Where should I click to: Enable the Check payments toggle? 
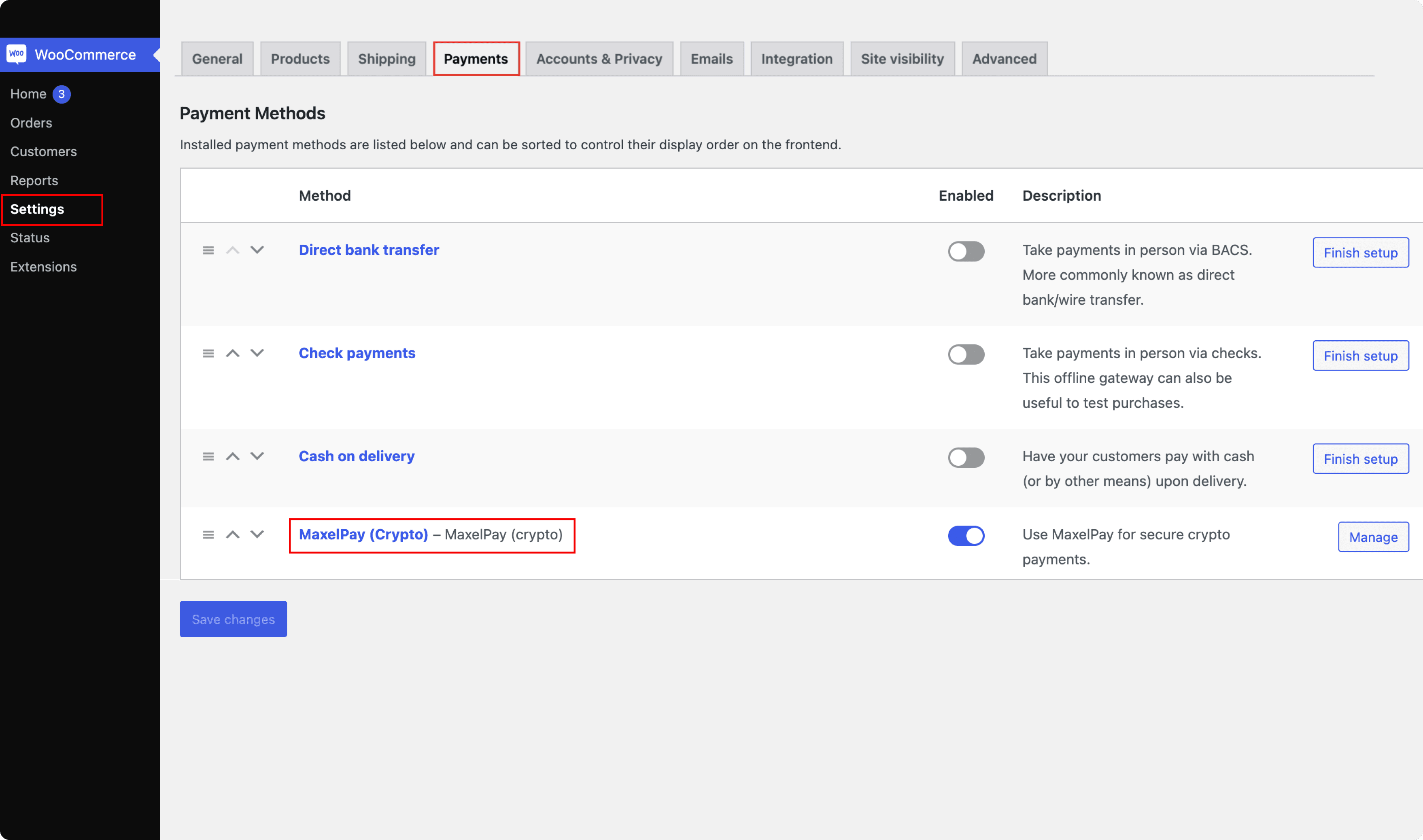[x=966, y=354]
